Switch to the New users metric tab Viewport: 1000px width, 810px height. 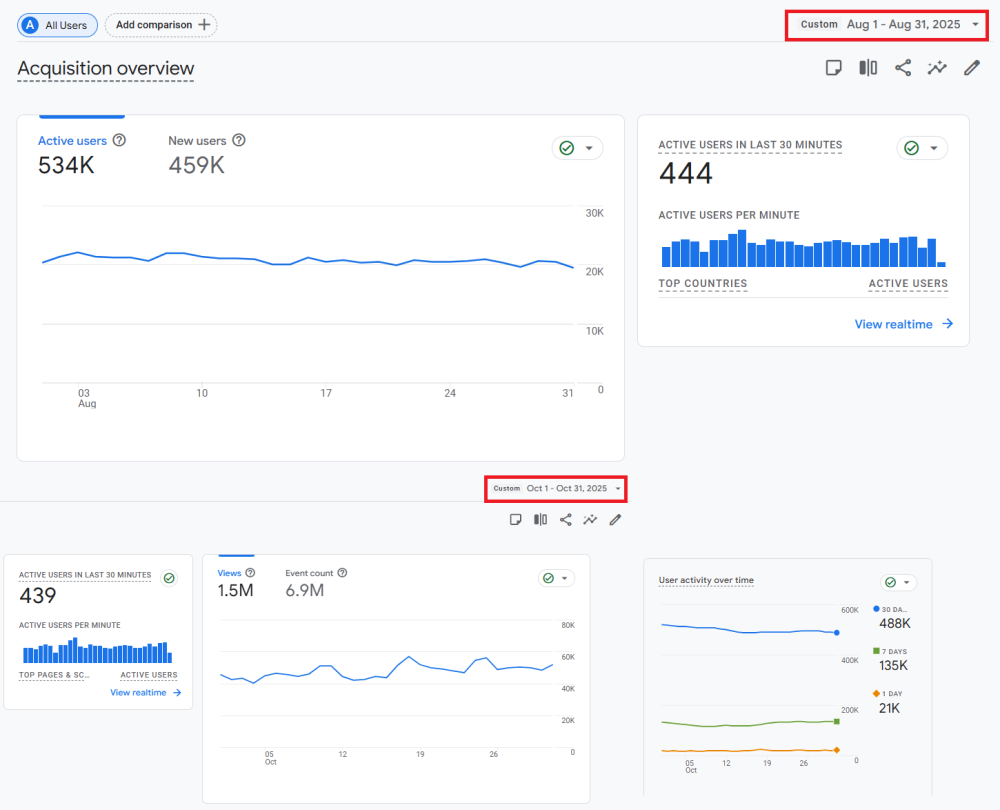click(197, 141)
